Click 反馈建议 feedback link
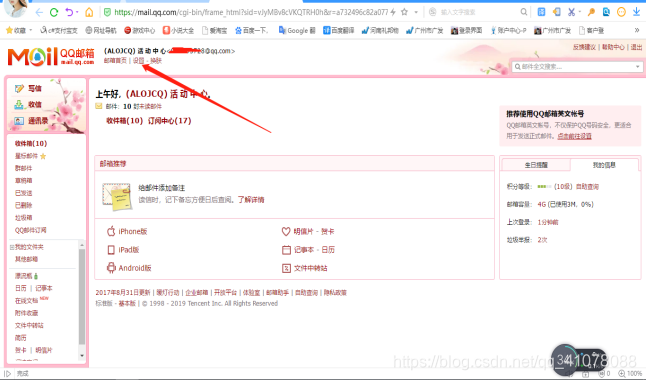Screen dimensions: 646x380 pyautogui.click(x=584, y=47)
